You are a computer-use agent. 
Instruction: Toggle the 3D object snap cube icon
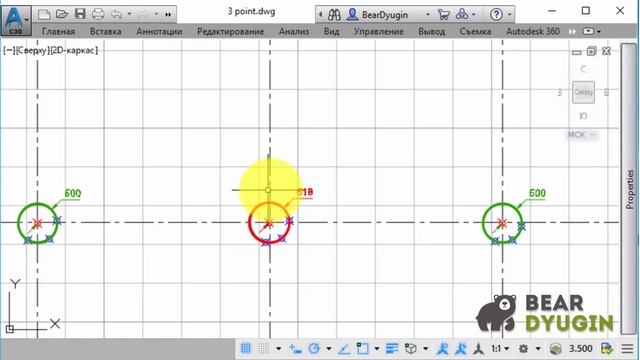click(x=411, y=349)
